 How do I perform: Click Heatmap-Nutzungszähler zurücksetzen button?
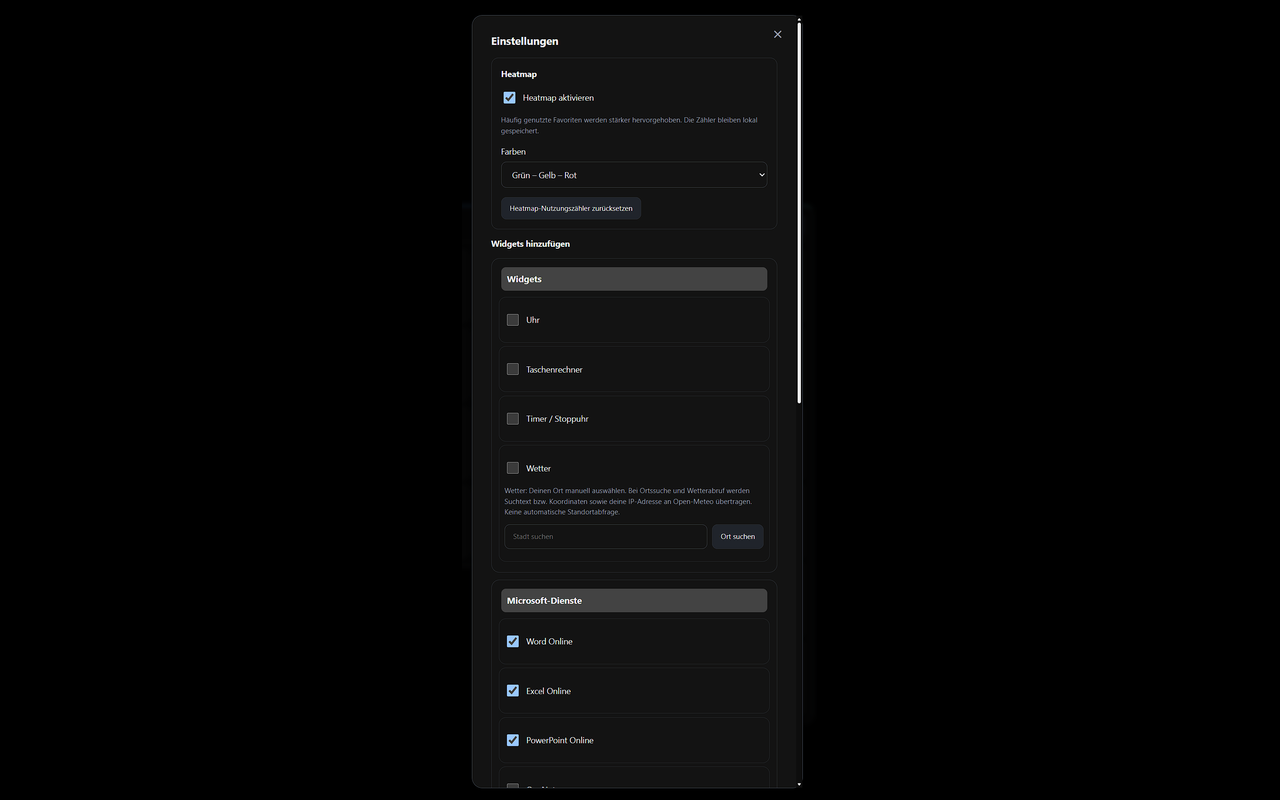click(571, 208)
